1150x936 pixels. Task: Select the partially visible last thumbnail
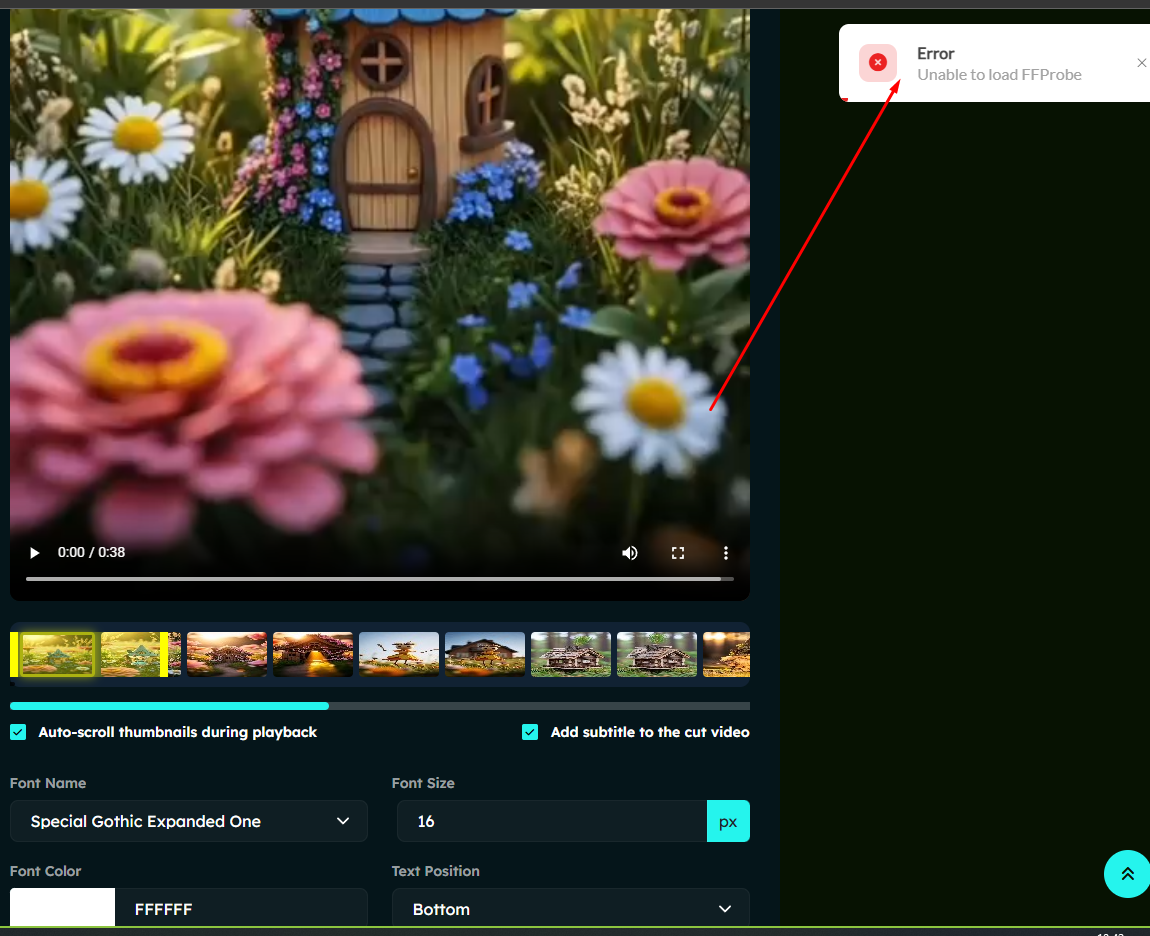point(726,654)
